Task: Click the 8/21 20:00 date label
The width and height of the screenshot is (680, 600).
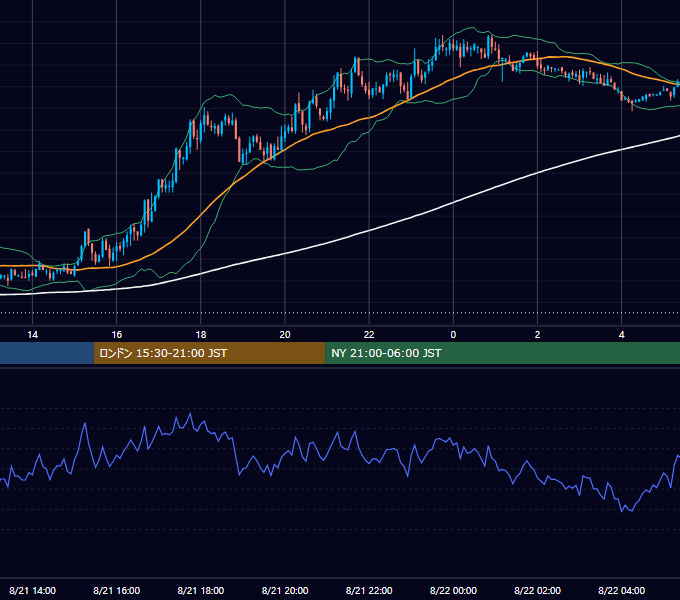Action: (285, 590)
